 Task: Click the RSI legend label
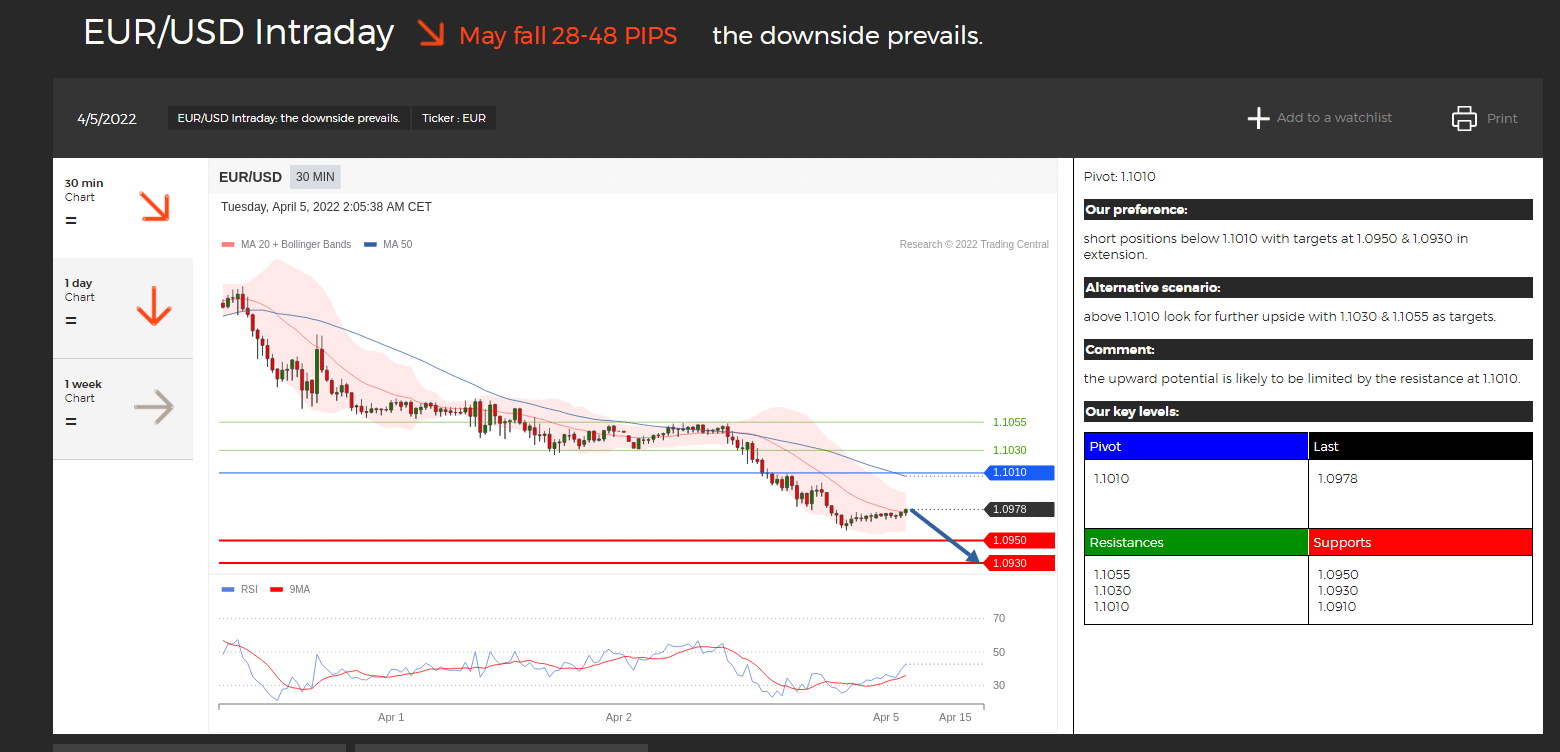(x=249, y=589)
